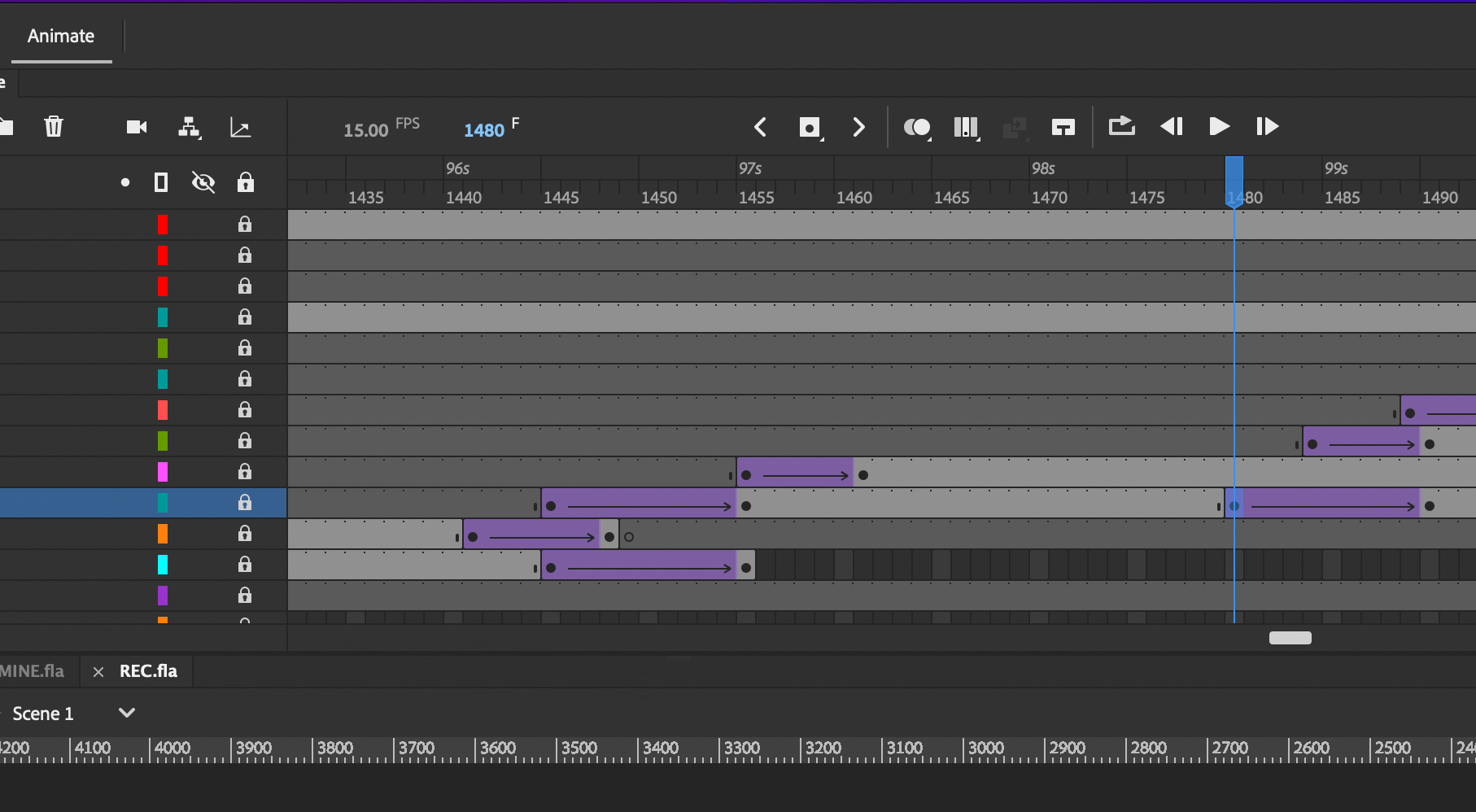Close the REC.fla document tab
Image resolution: width=1476 pixels, height=812 pixels.
tap(98, 672)
